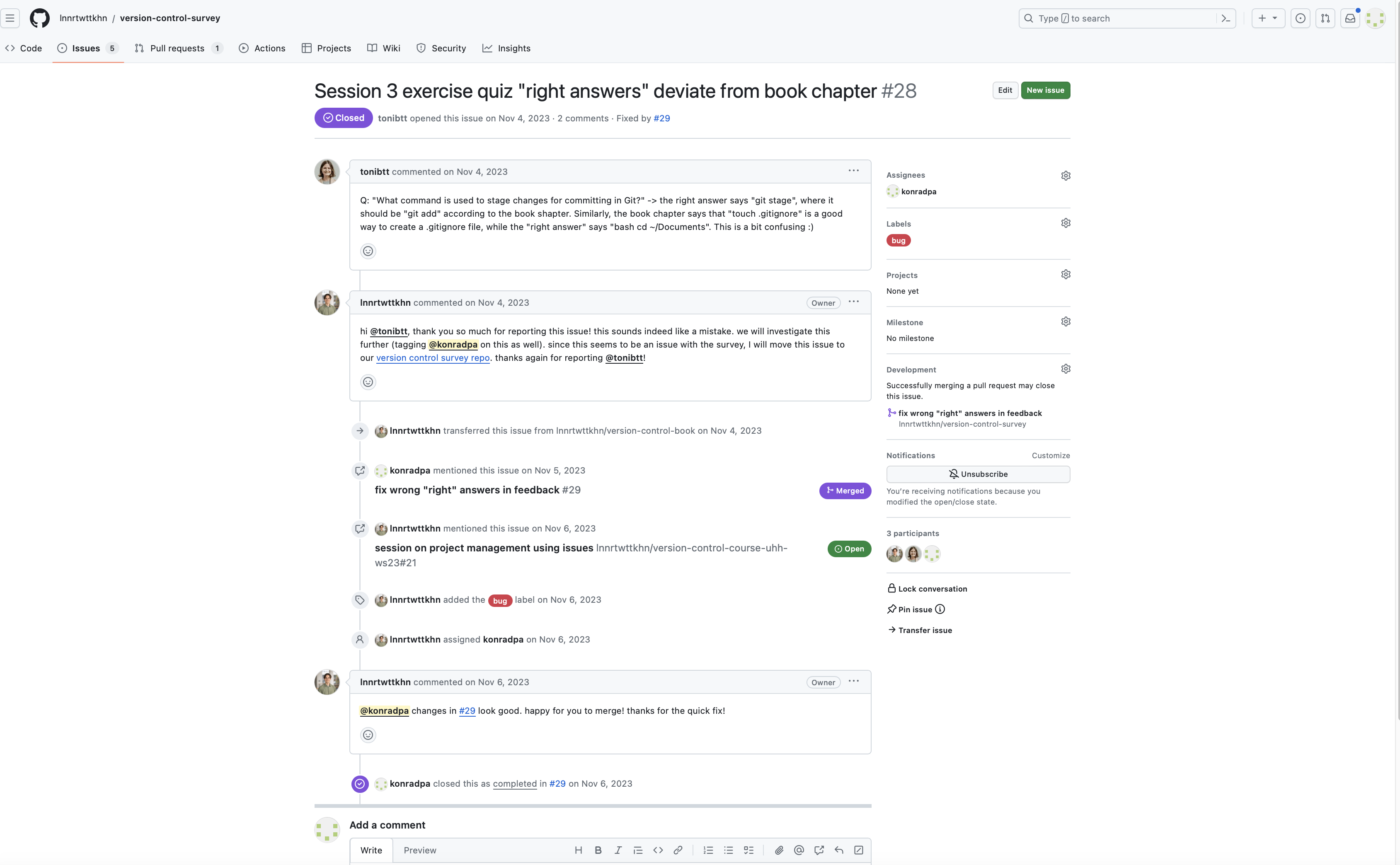1400x865 pixels.
Task: Click the bold formatting icon in editor
Action: pos(598,850)
